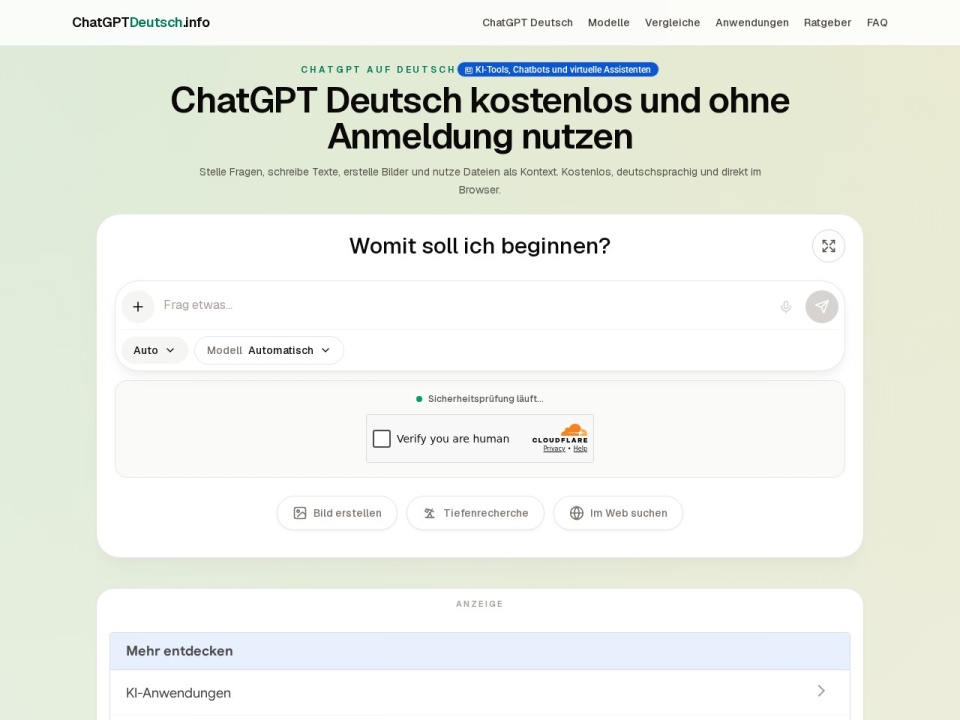
Task: Open the Cloudflare Help link
Action: 580,449
